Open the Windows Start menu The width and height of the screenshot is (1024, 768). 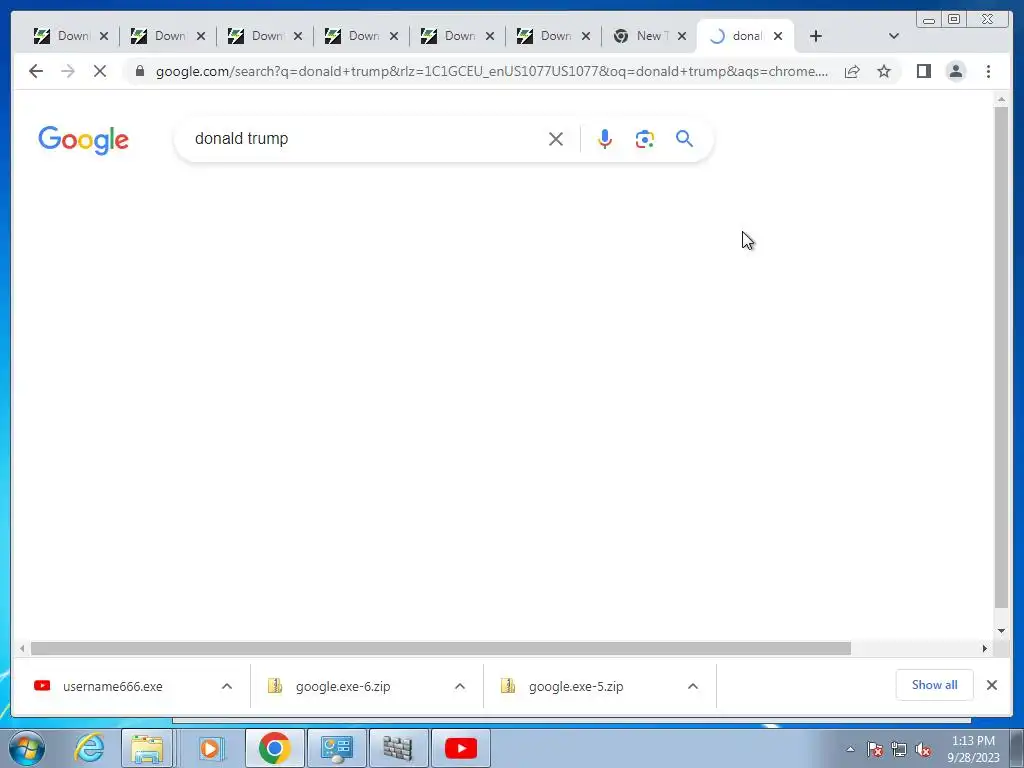coord(27,748)
